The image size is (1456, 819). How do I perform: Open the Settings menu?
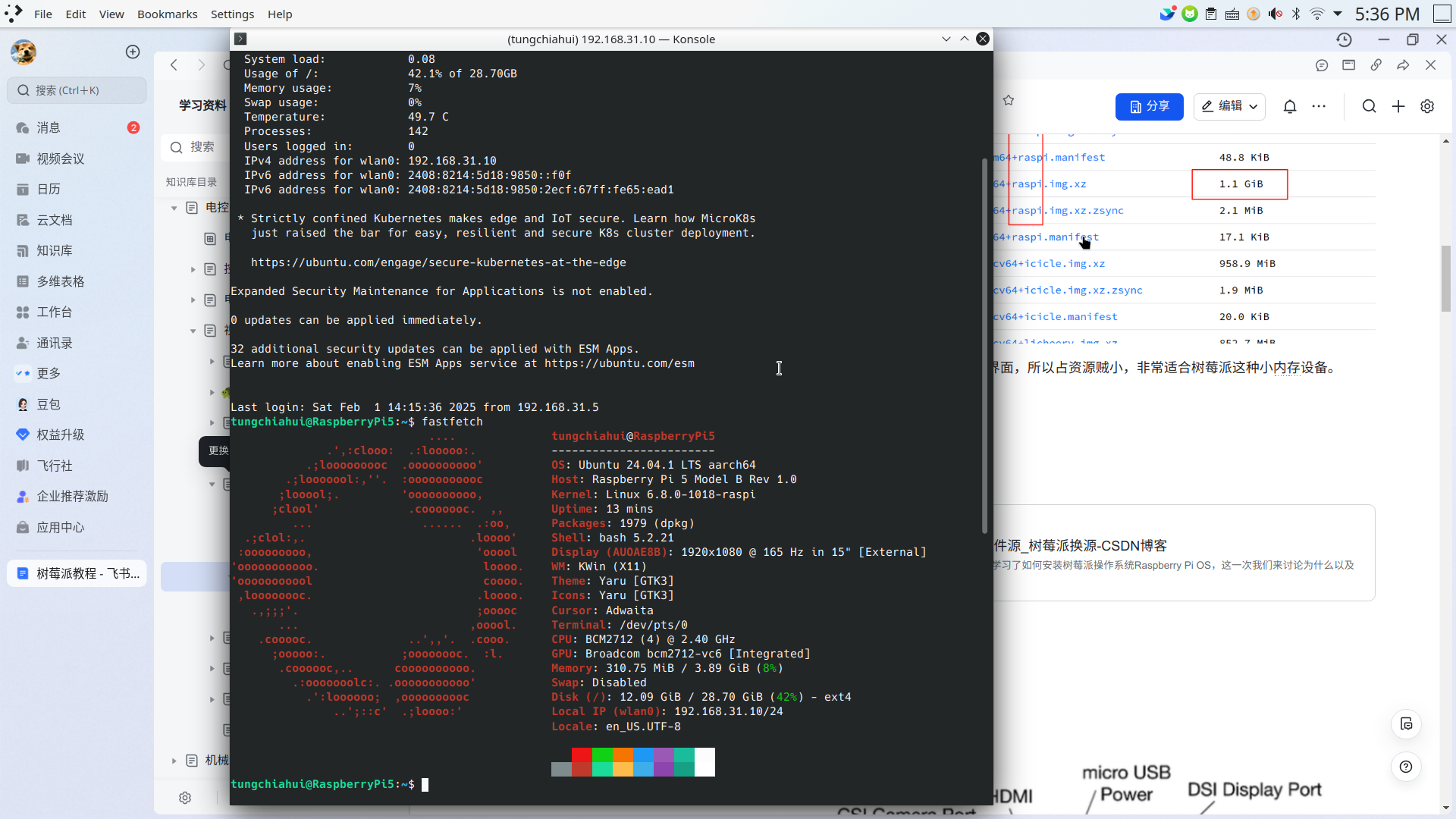coord(232,14)
